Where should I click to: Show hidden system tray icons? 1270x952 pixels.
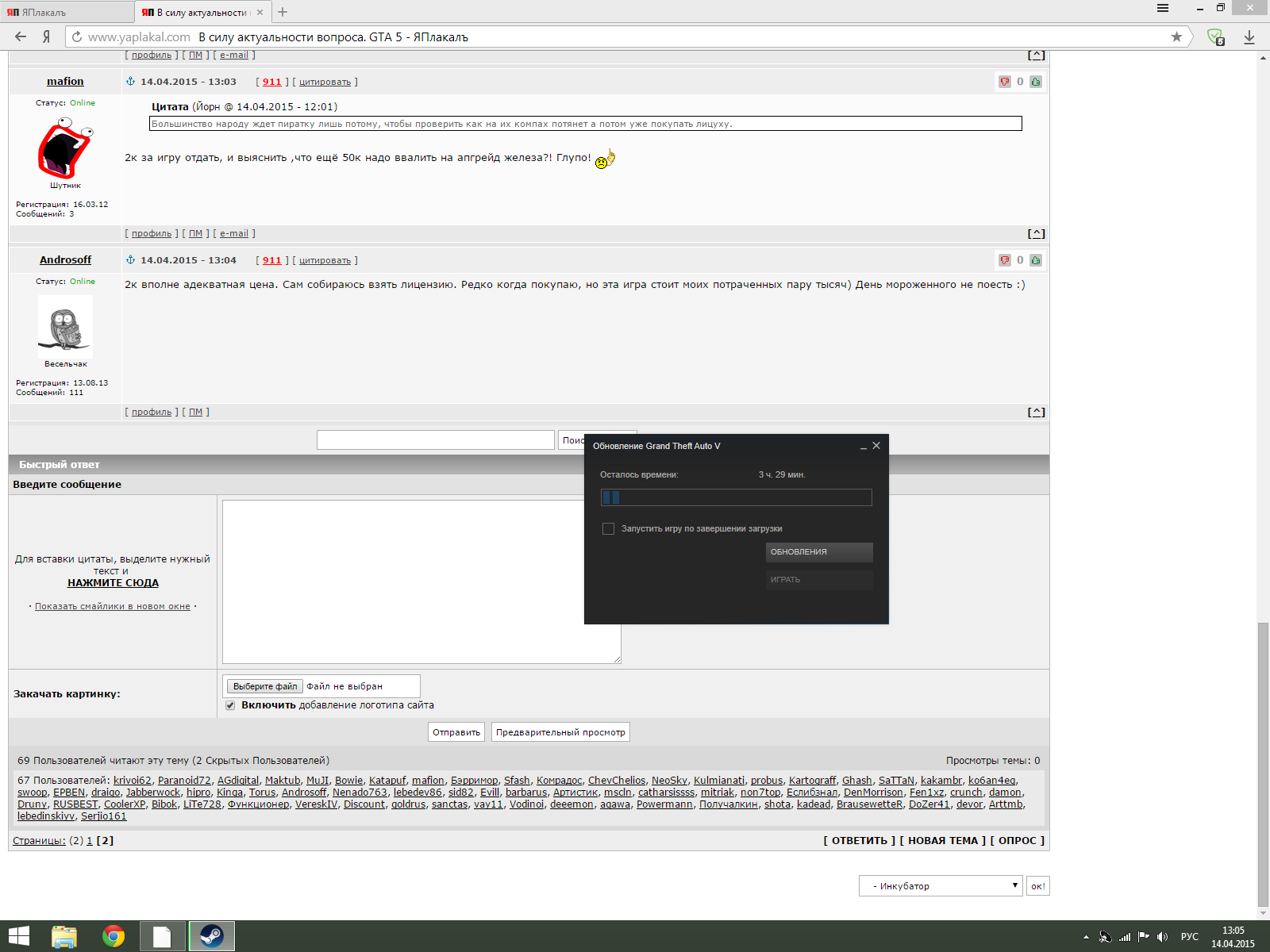click(x=1086, y=937)
